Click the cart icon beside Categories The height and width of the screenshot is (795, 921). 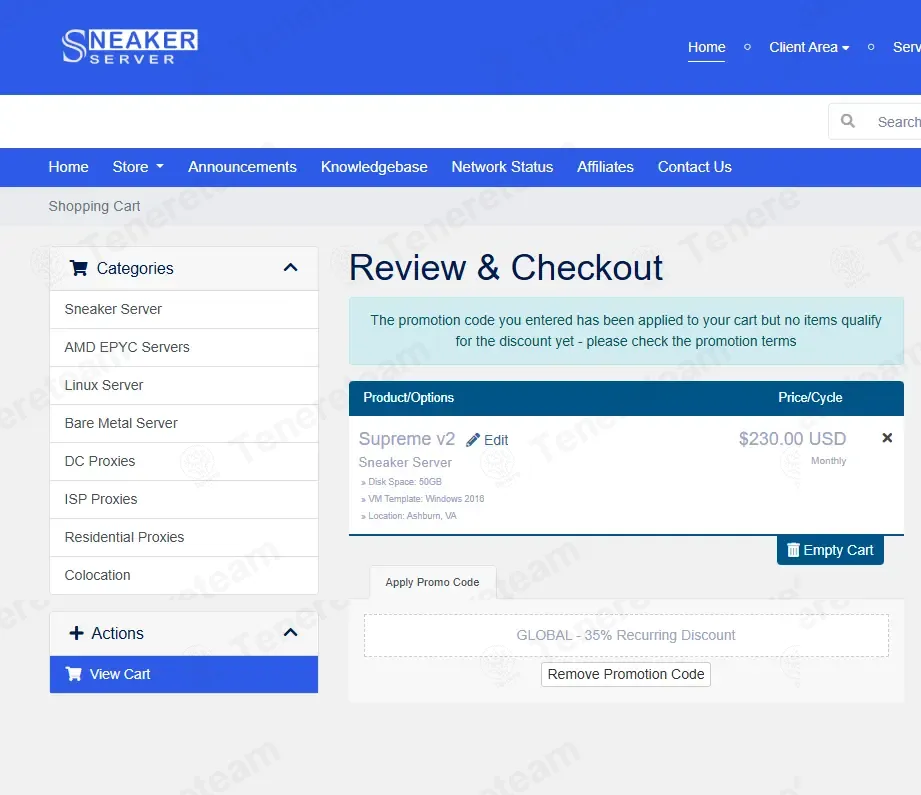point(79,268)
